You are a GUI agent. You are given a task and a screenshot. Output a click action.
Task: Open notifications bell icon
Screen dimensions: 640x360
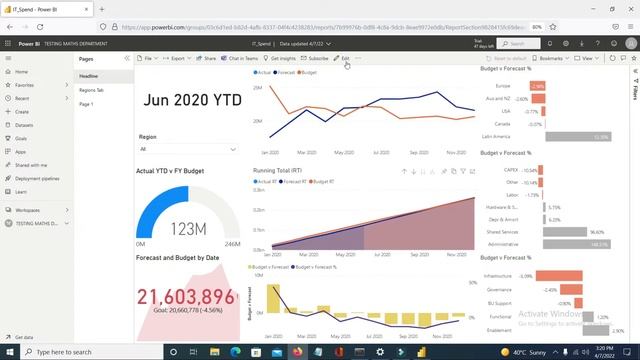click(550, 43)
